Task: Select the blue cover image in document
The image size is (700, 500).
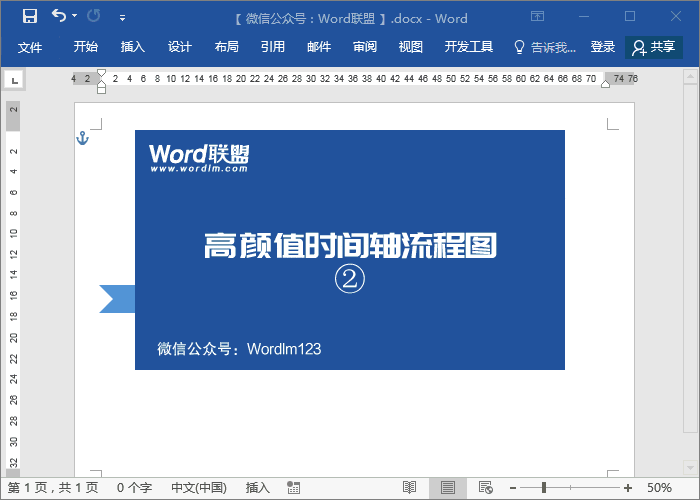Action: click(x=350, y=250)
